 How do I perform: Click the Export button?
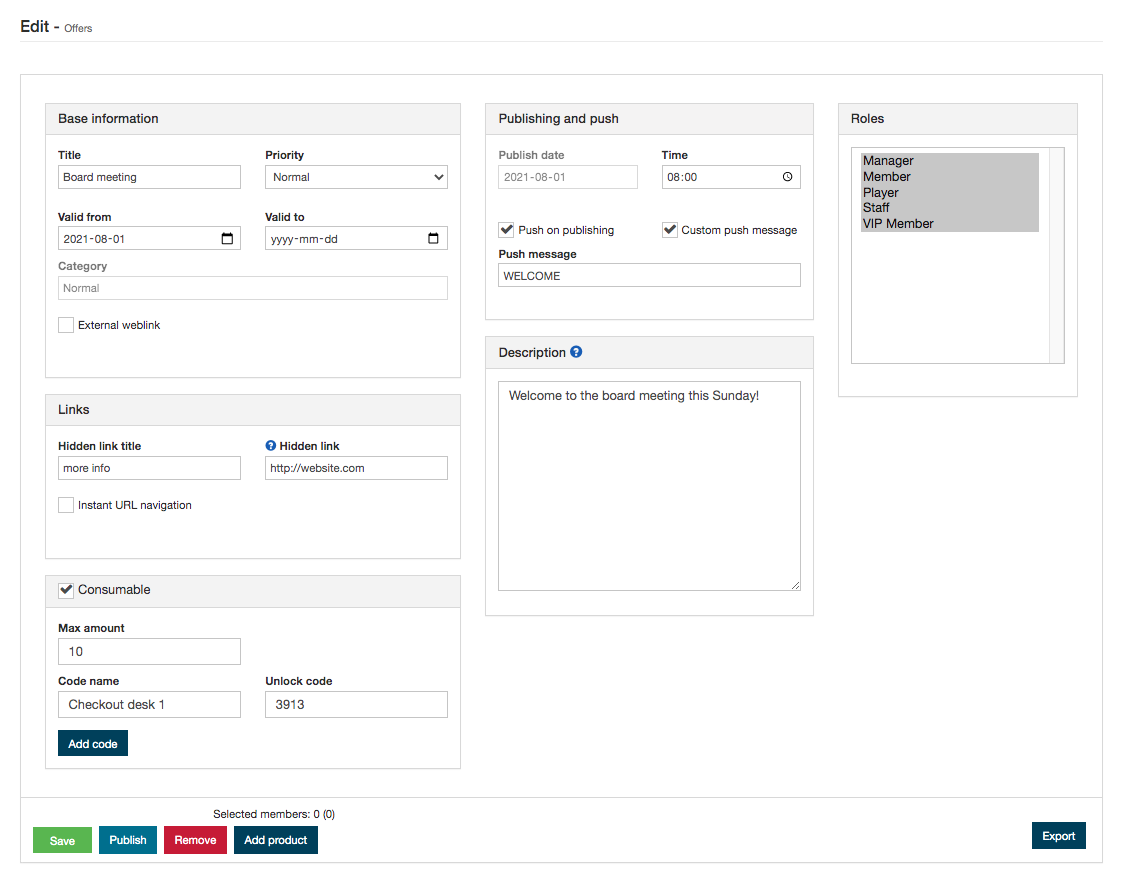(1059, 835)
